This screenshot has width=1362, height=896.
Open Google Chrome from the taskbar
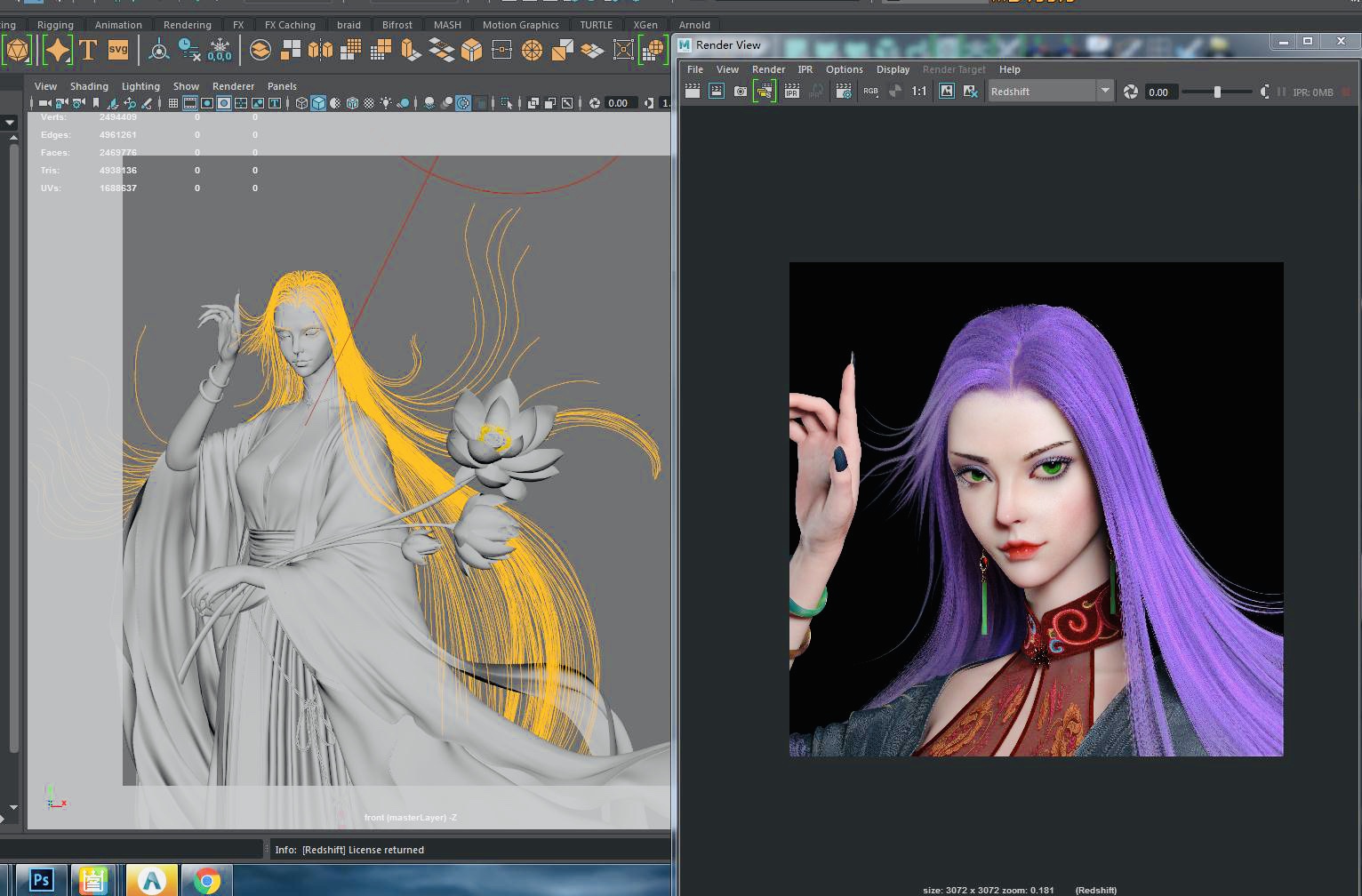tap(207, 881)
